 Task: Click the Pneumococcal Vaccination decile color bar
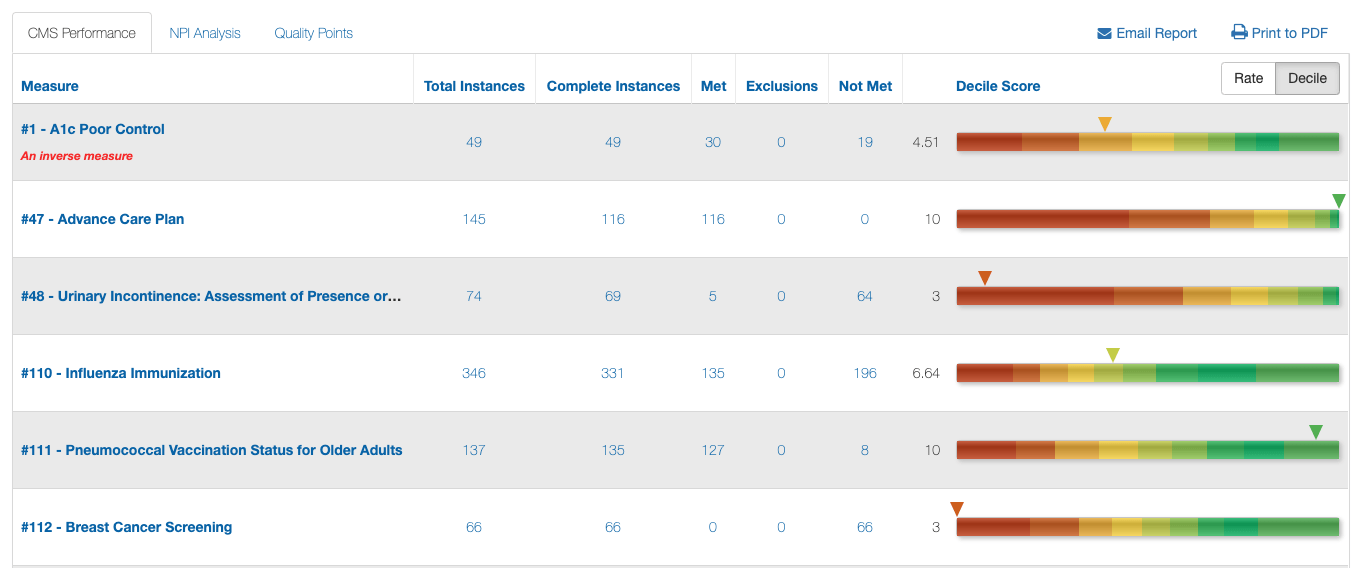pyautogui.click(x=1147, y=451)
